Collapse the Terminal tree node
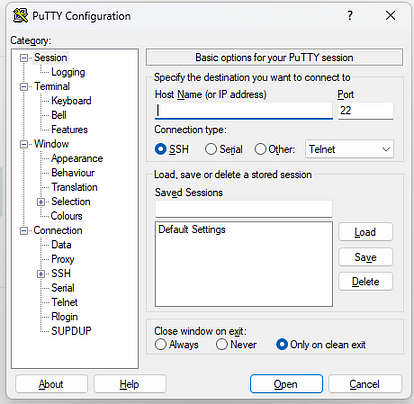414x404 pixels. (x=24, y=87)
